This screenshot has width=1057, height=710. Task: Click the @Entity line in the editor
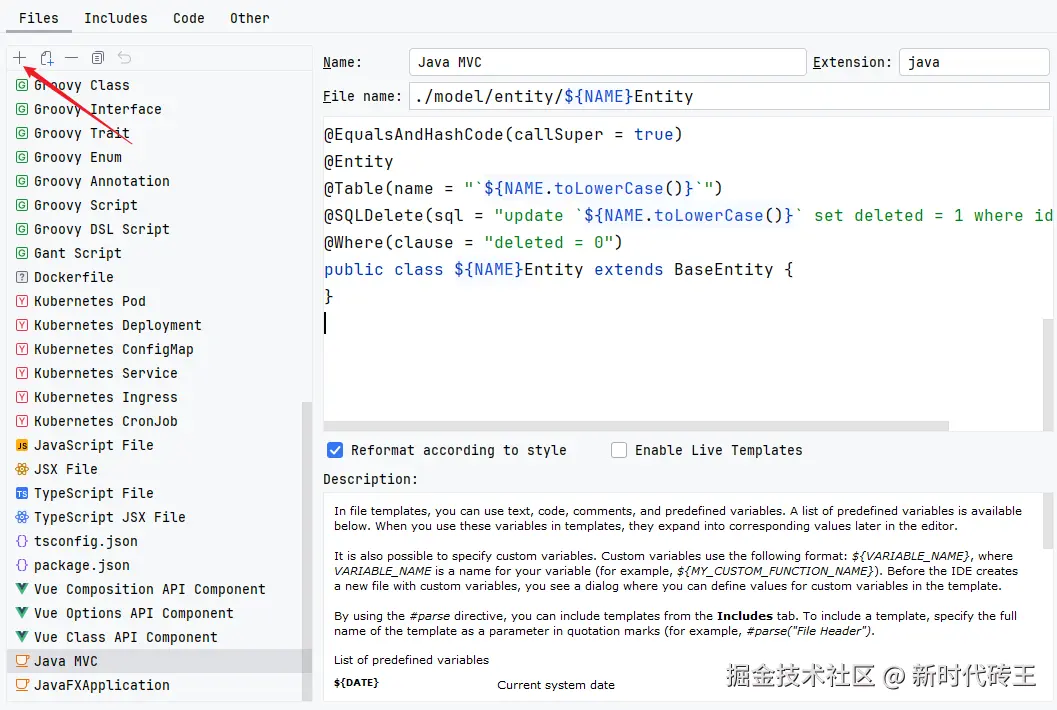pyautogui.click(x=359, y=162)
